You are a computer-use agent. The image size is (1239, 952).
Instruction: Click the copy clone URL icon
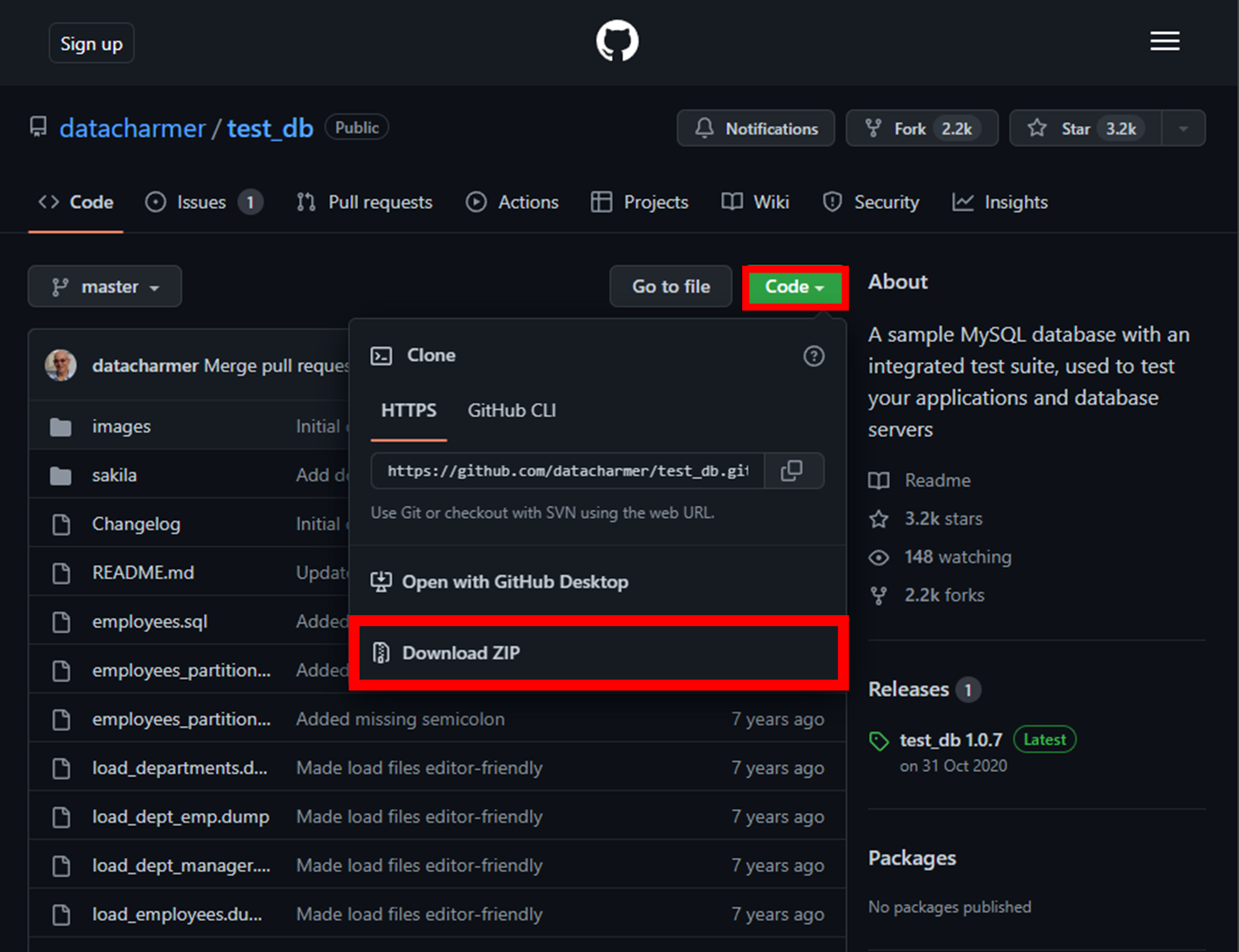coord(792,470)
